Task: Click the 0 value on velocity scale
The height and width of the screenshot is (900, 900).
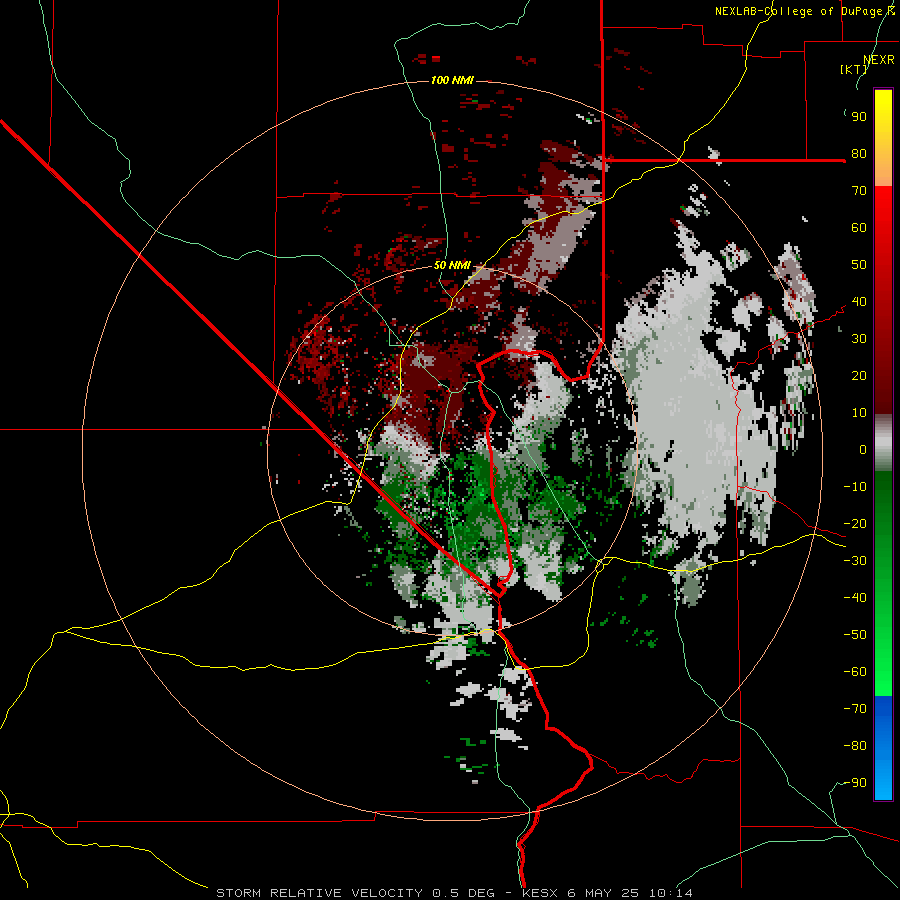Action: (x=863, y=450)
